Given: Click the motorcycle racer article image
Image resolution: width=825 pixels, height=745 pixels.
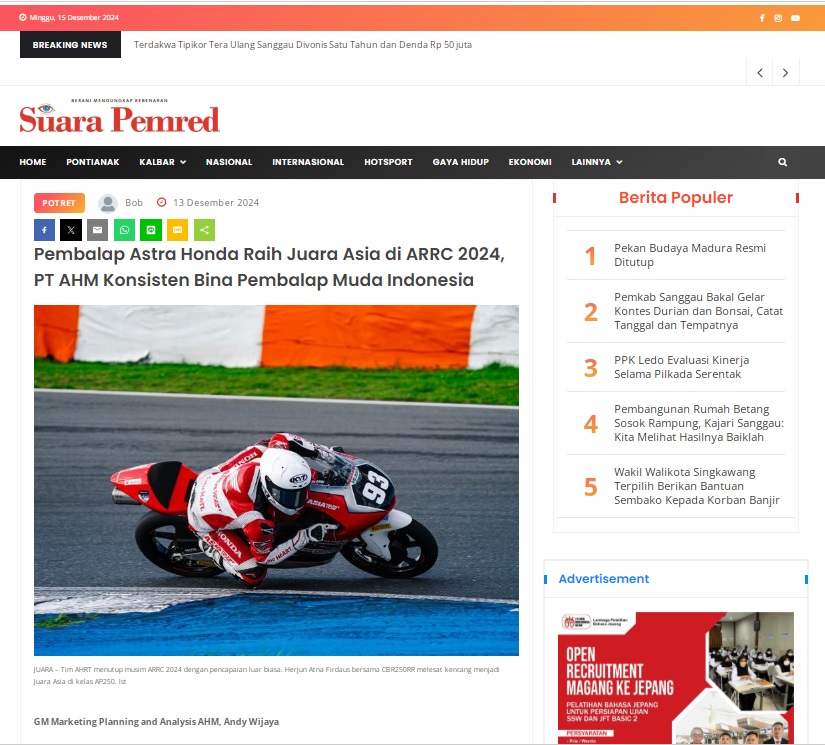Looking at the screenshot, I should [x=276, y=480].
